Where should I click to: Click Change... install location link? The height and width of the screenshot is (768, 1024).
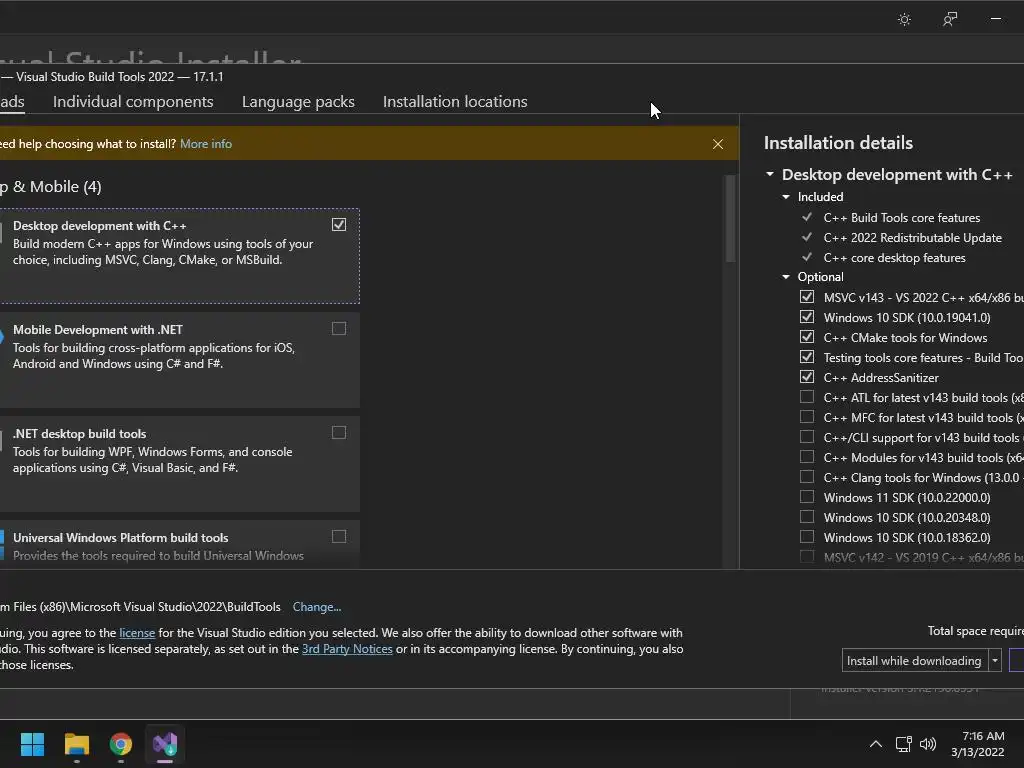point(317,607)
